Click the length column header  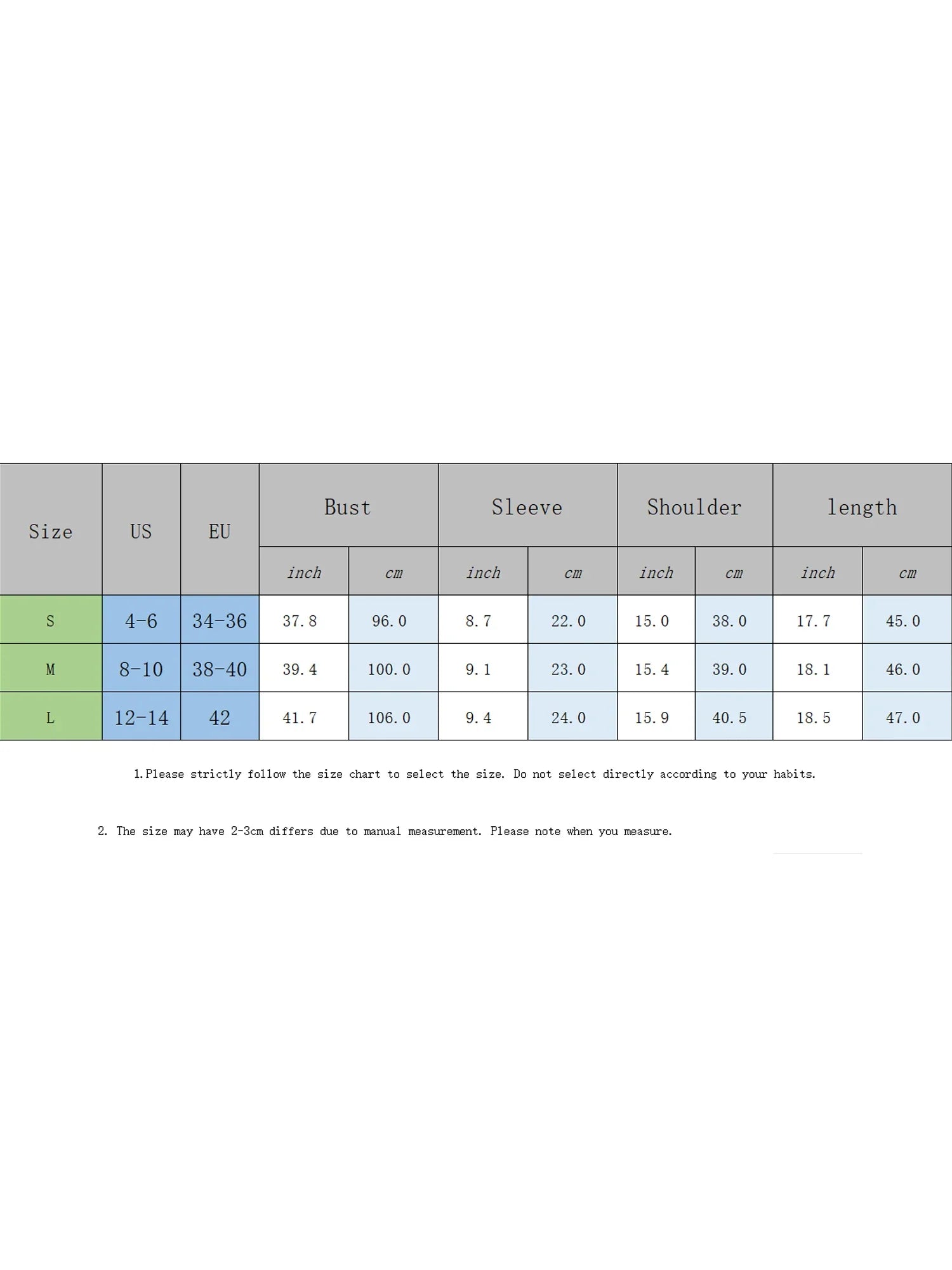pyautogui.click(x=863, y=505)
